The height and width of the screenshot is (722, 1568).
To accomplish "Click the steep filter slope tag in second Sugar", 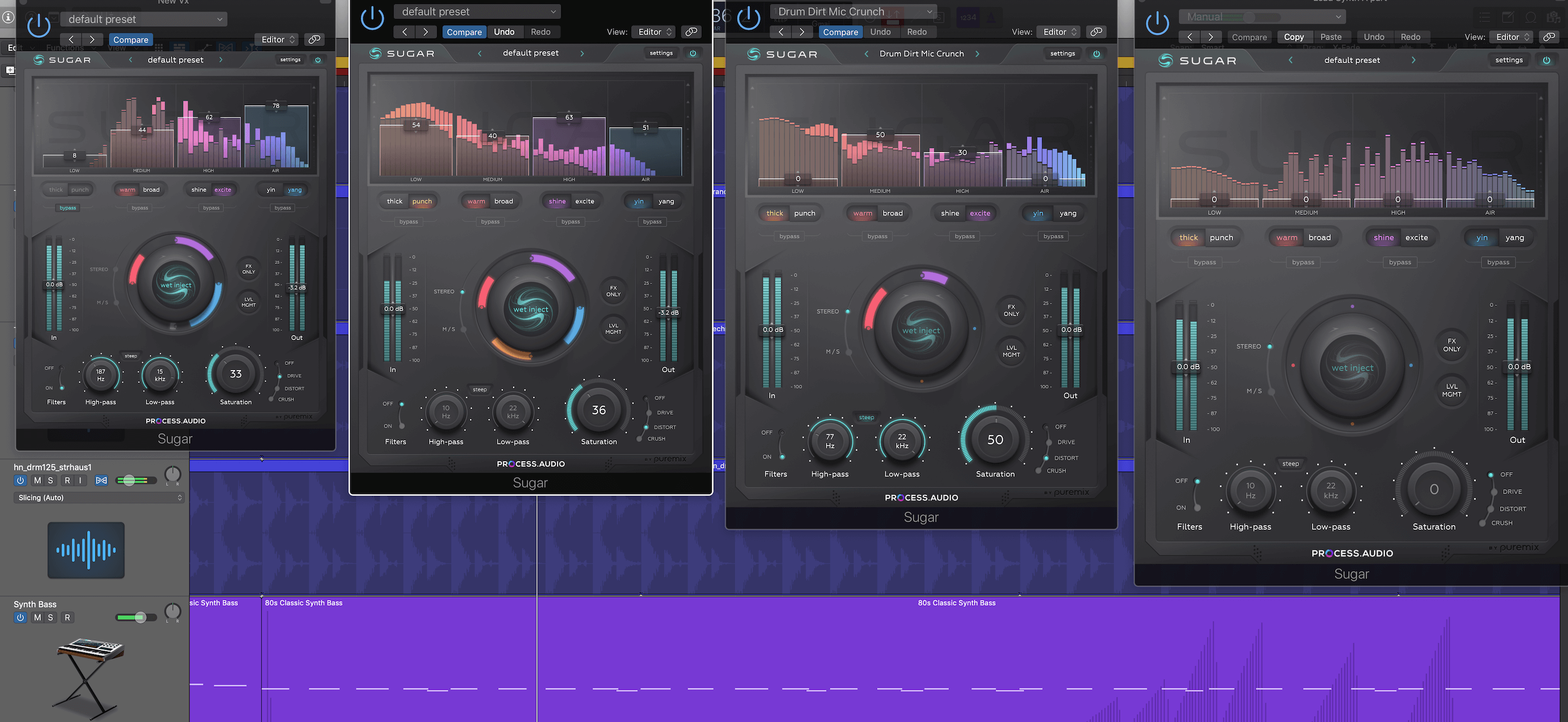I will tap(480, 389).
